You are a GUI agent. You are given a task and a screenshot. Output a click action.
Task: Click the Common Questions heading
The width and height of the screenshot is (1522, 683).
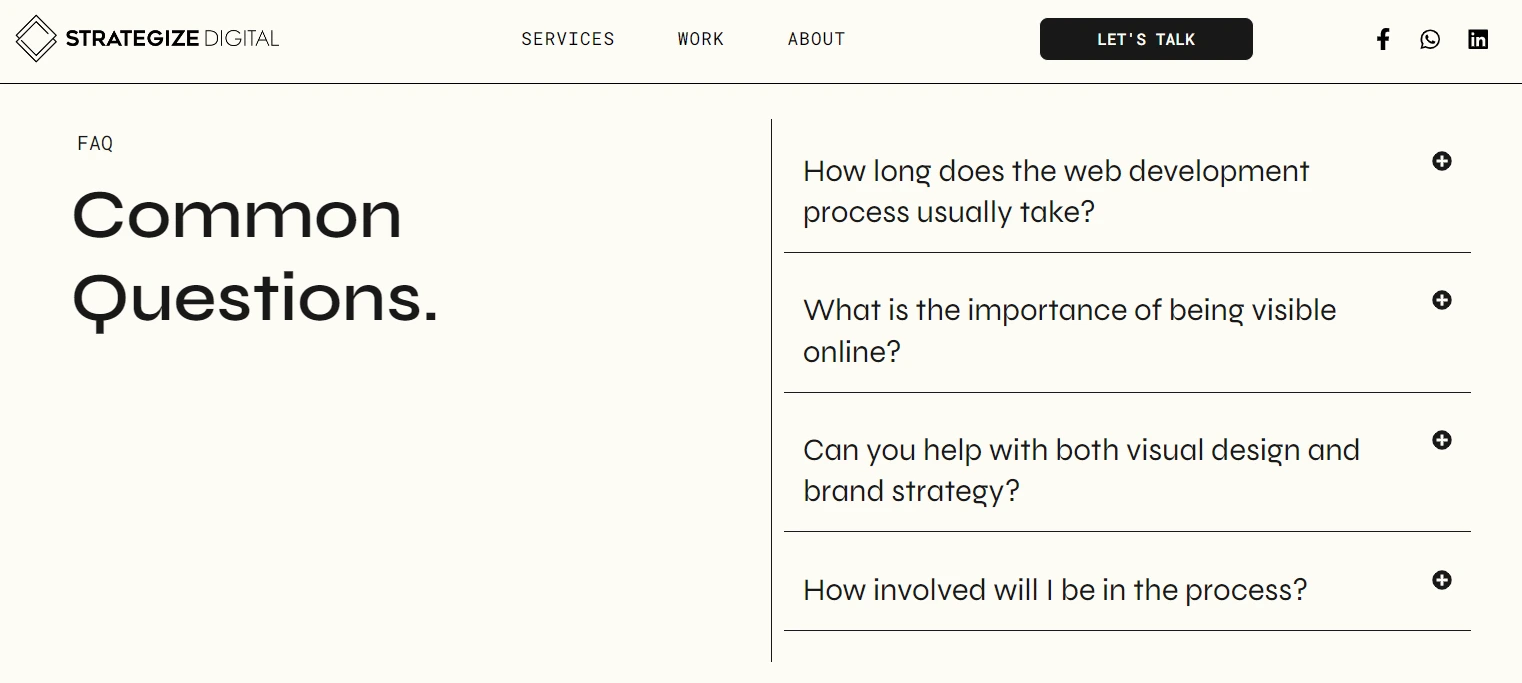255,257
